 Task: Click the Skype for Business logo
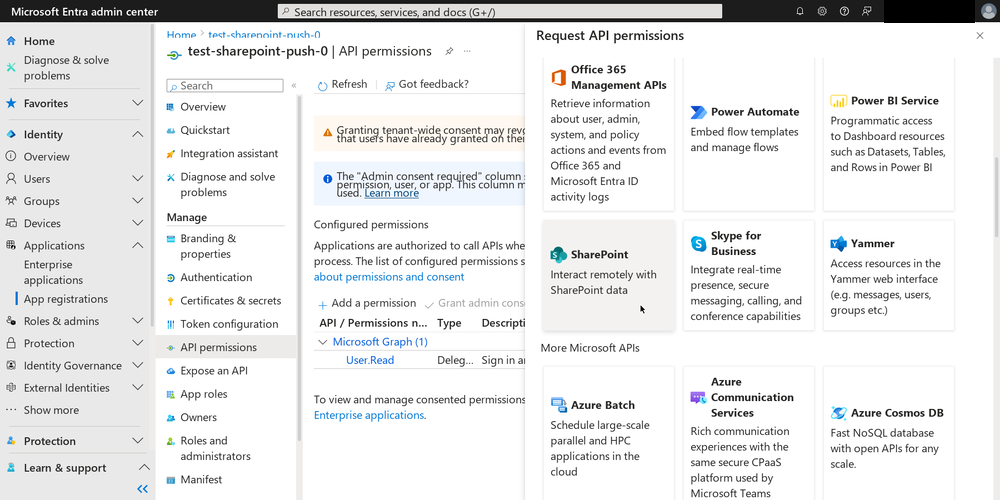(698, 244)
